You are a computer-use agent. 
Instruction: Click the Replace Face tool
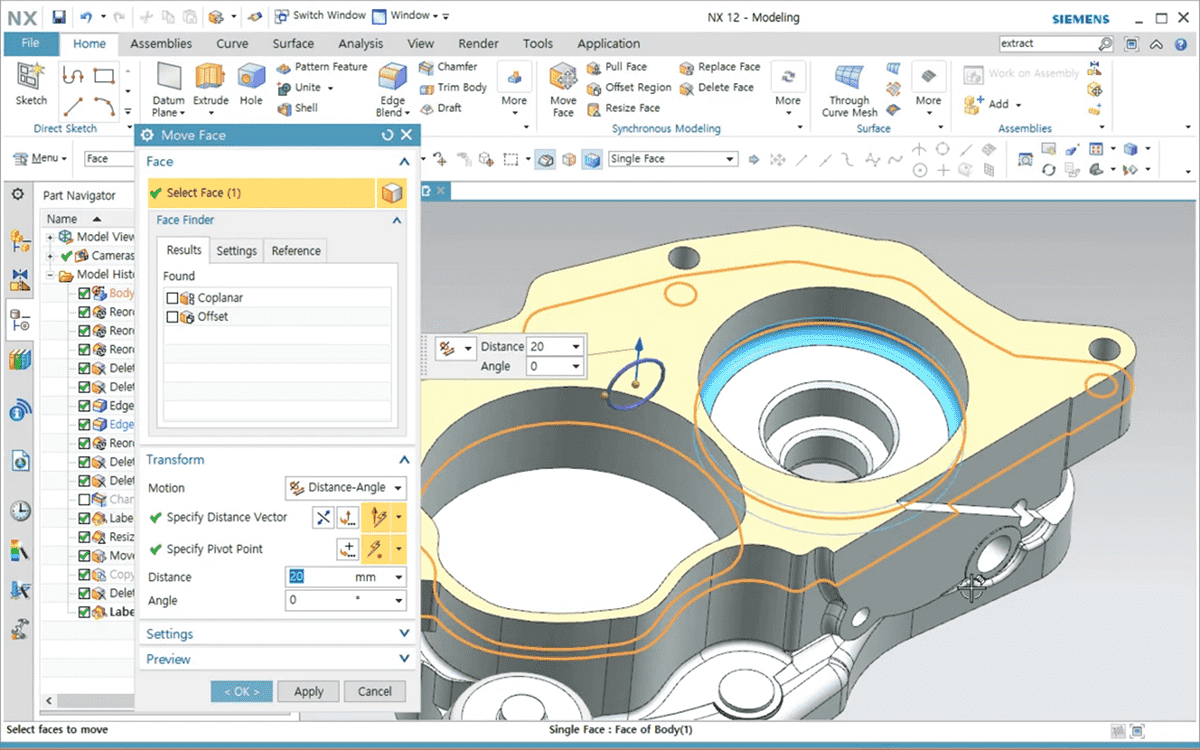click(x=720, y=67)
